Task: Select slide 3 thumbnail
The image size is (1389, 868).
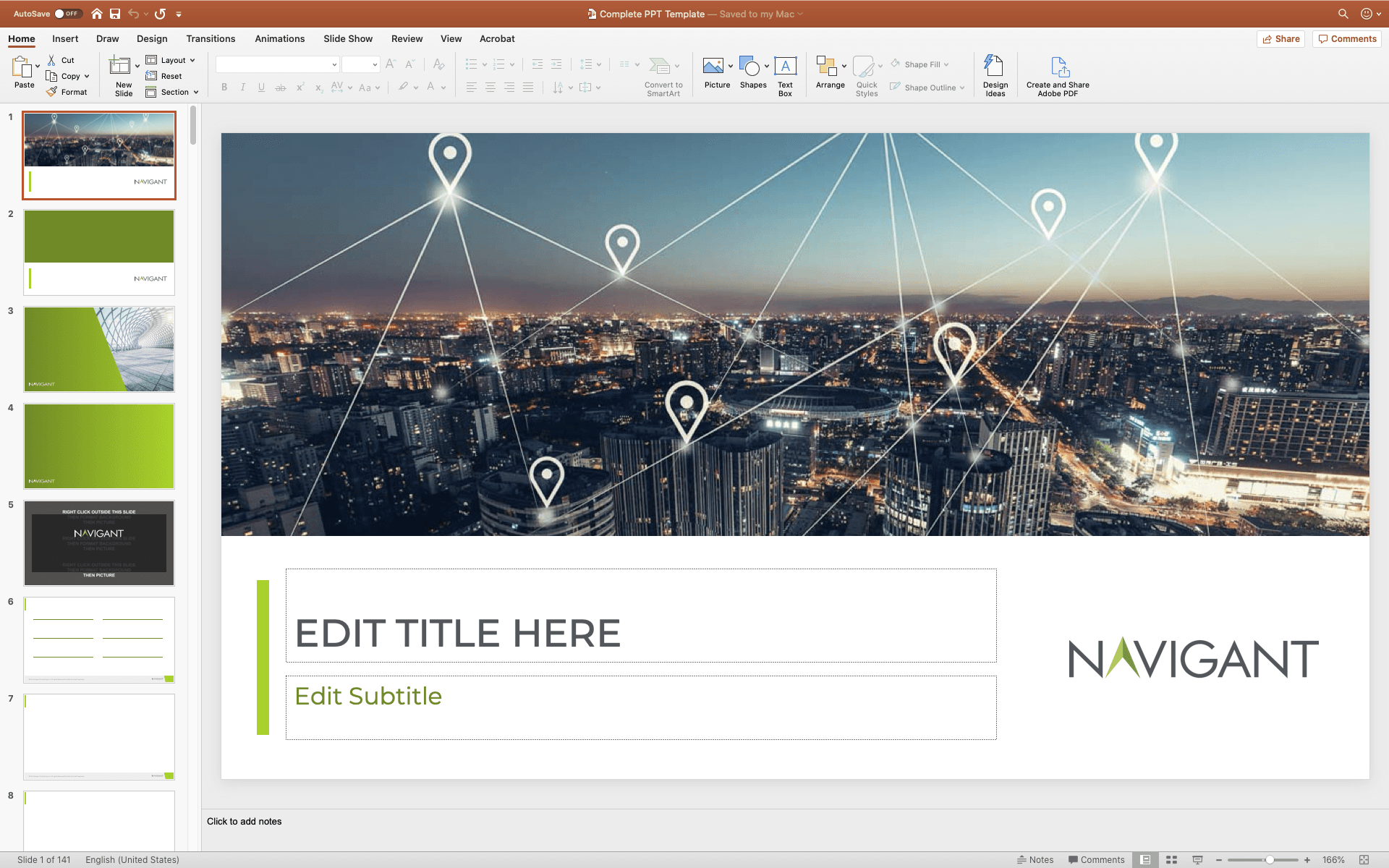Action: point(99,349)
